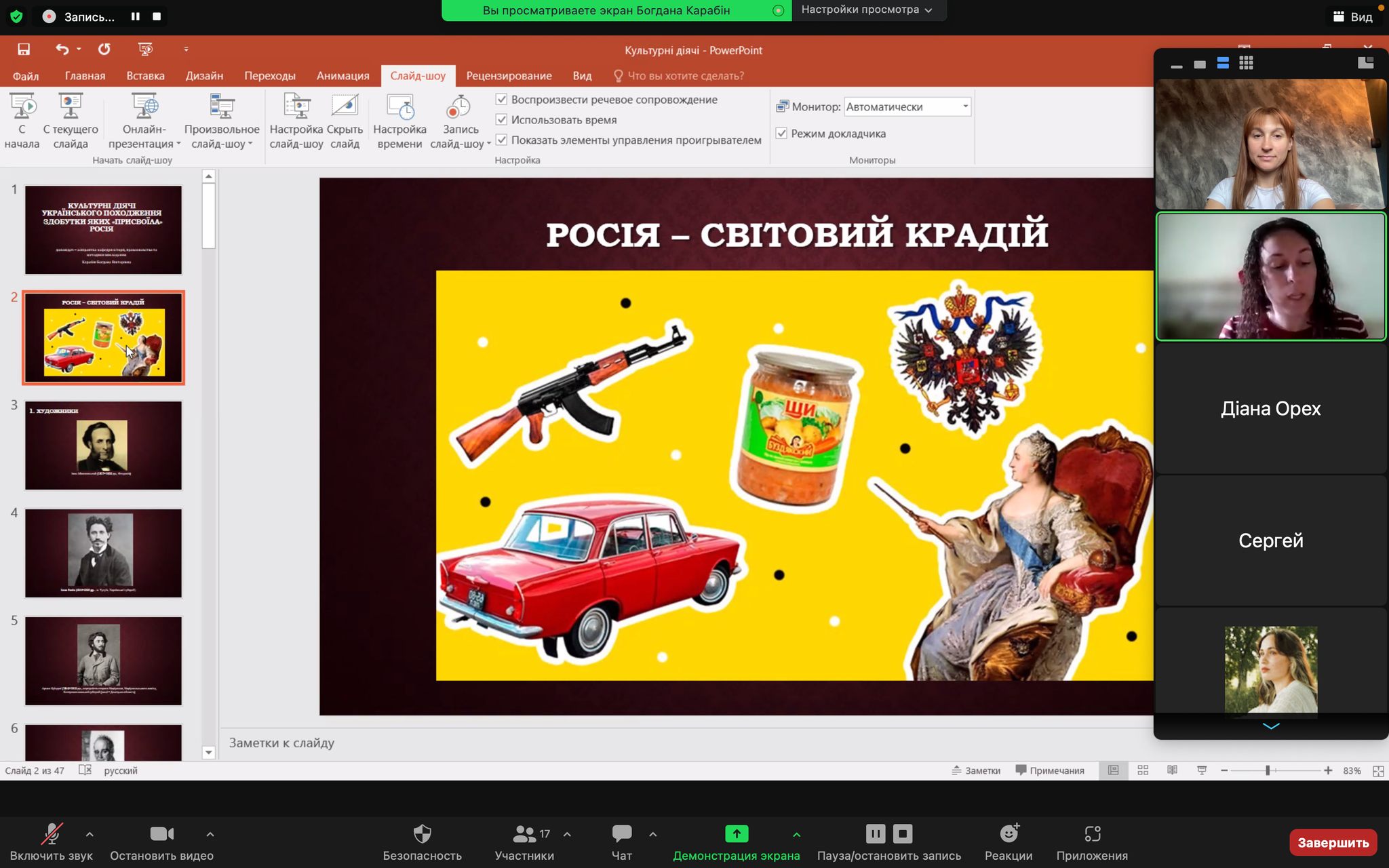Image resolution: width=1389 pixels, height=868 pixels.
Task: Click the spell check status icon
Action: [85, 770]
